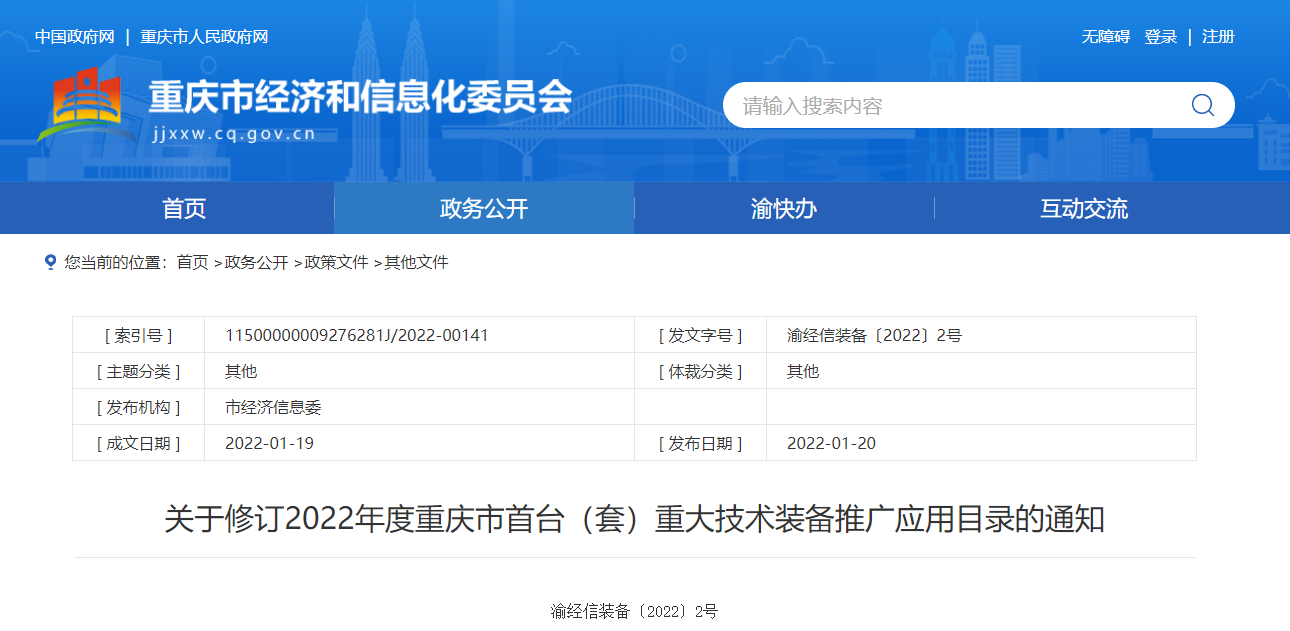Click 政务公开 in the breadcrumb trail
The height and width of the screenshot is (631, 1290).
tap(257, 262)
